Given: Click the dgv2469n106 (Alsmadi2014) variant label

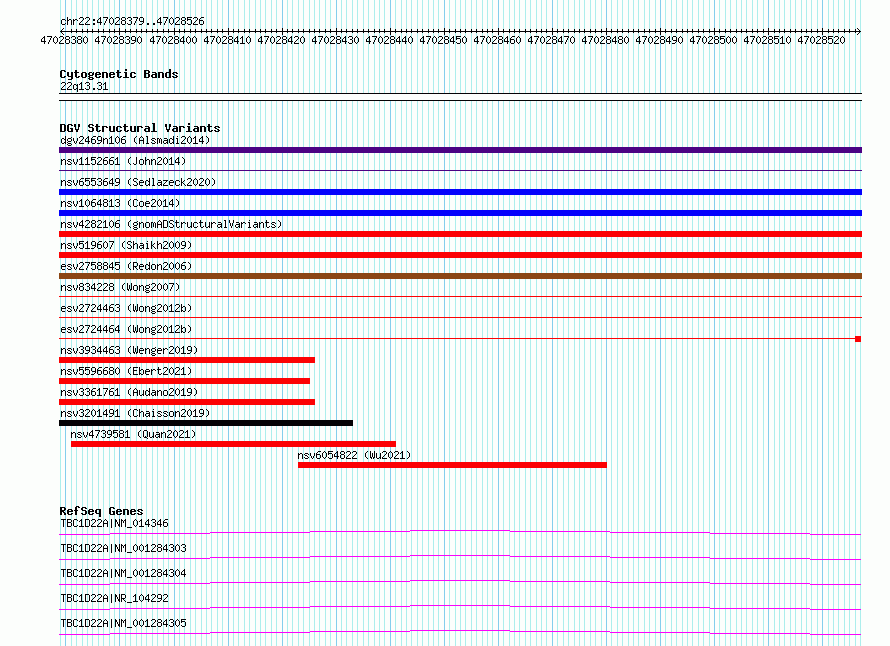Looking at the screenshot, I should tap(135, 140).
